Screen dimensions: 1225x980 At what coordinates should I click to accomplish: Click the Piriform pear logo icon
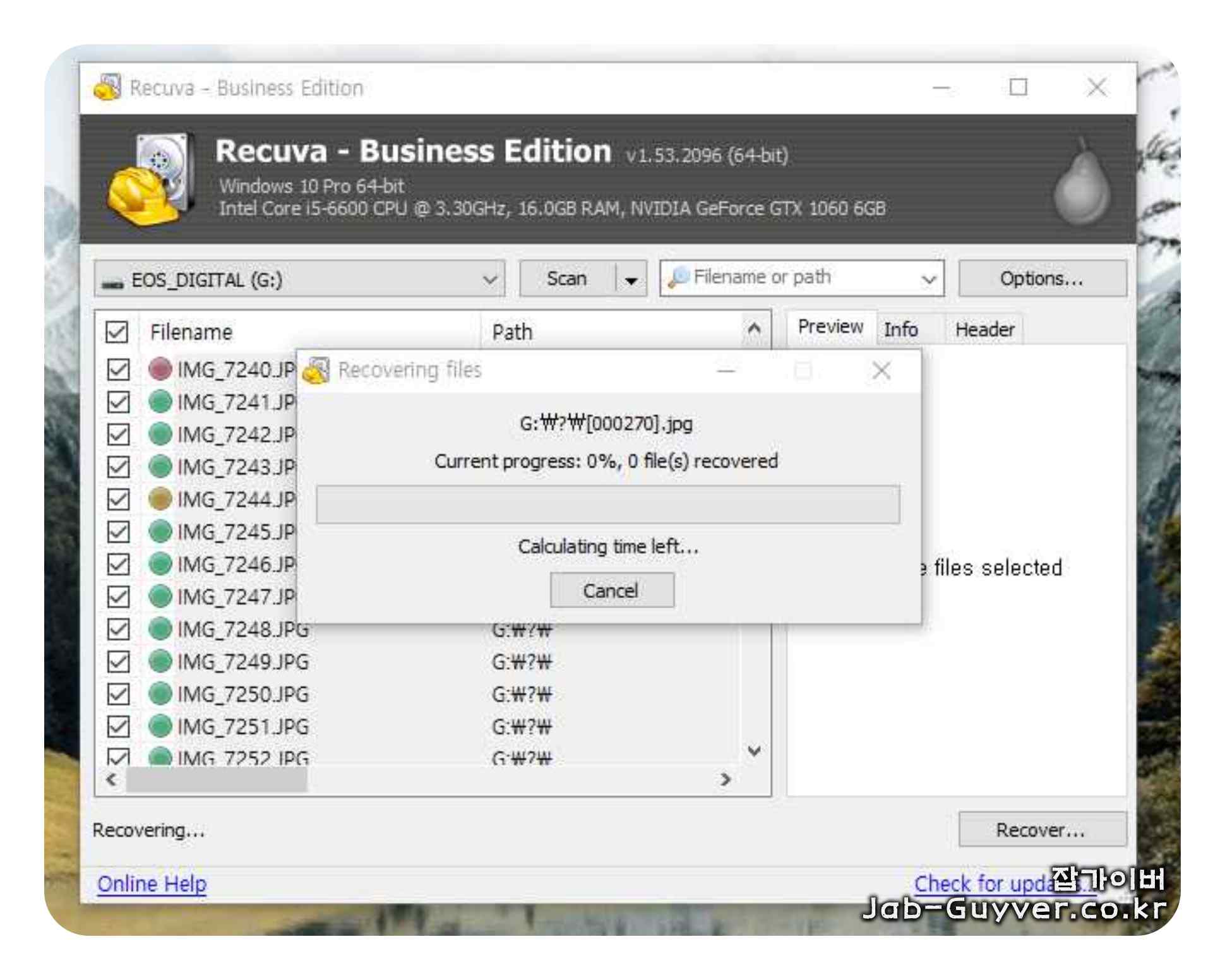click(x=1082, y=184)
